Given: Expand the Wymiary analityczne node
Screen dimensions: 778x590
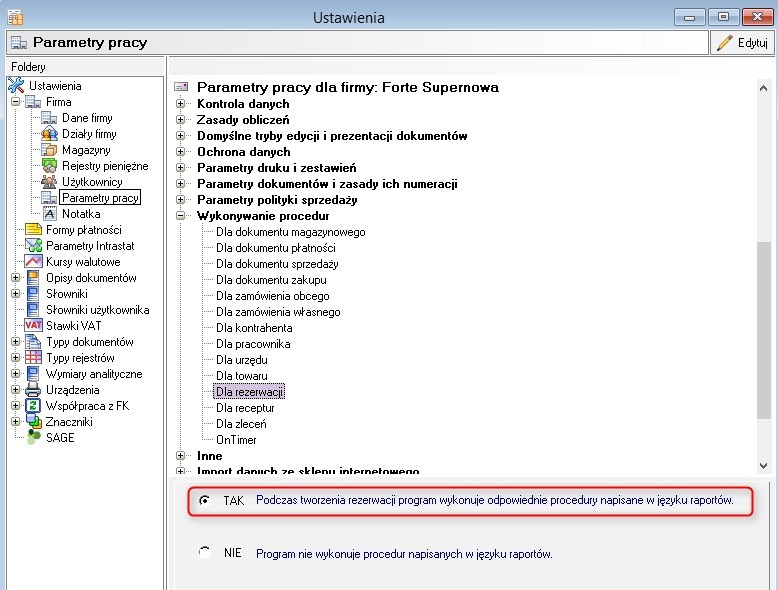Looking at the screenshot, I should pos(16,374).
